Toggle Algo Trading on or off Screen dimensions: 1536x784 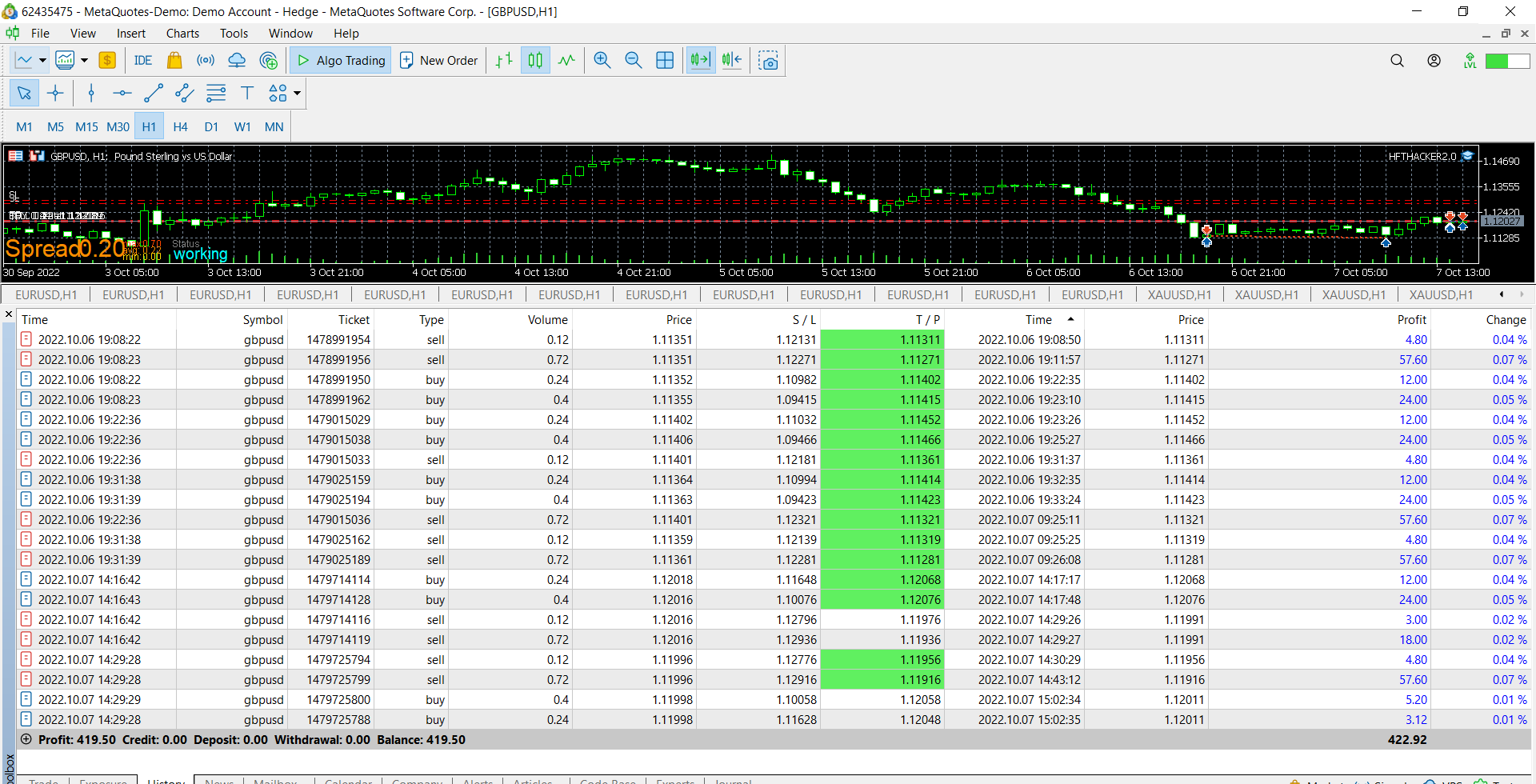click(x=342, y=61)
